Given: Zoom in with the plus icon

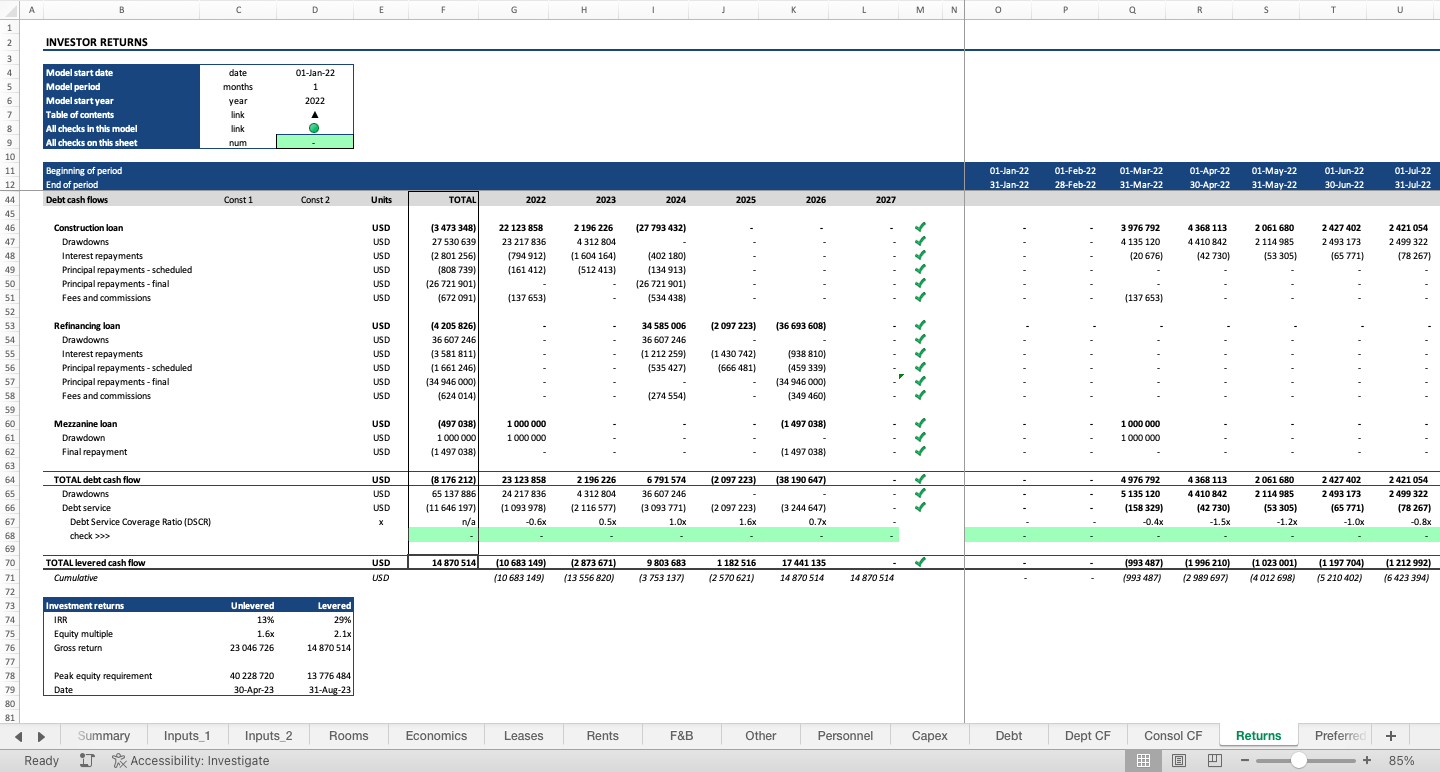Looking at the screenshot, I should pos(1367,760).
